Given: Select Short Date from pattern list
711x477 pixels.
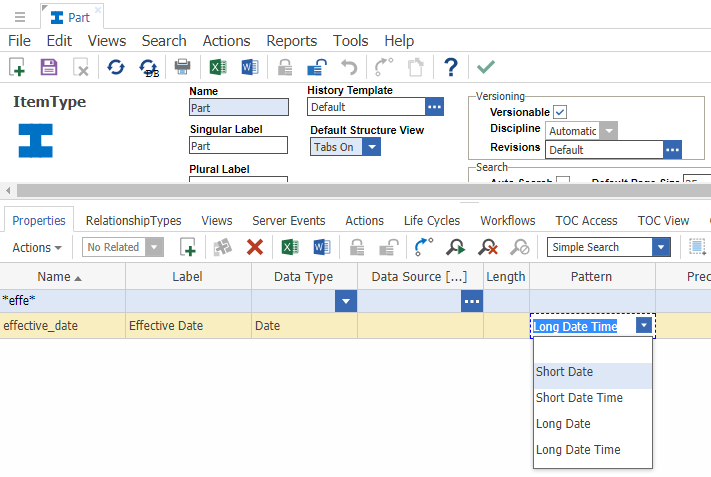Looking at the screenshot, I should coord(564,372).
